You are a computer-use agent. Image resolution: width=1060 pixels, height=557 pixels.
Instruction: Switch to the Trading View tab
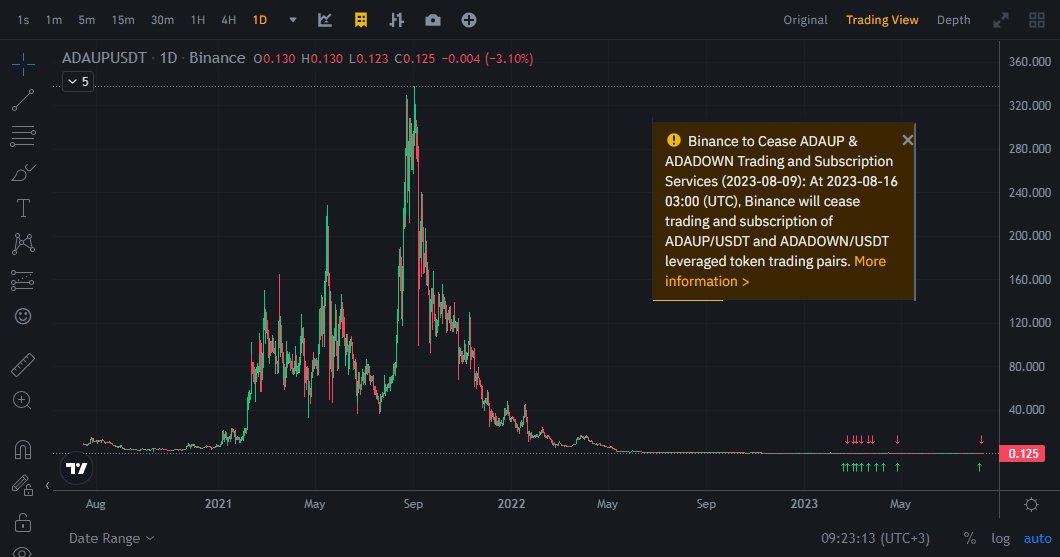coord(882,20)
